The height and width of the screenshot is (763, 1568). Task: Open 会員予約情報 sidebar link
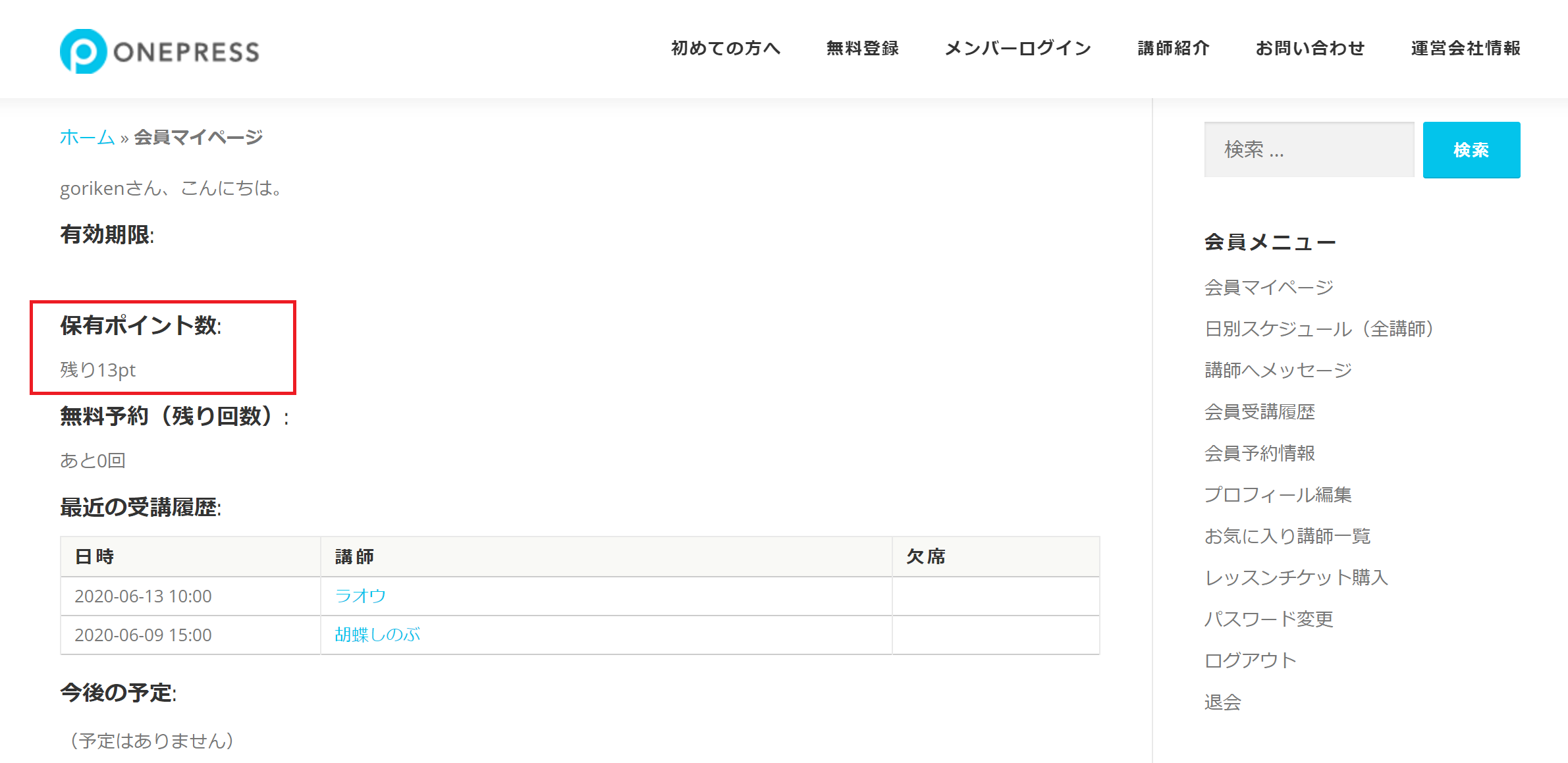[1259, 453]
